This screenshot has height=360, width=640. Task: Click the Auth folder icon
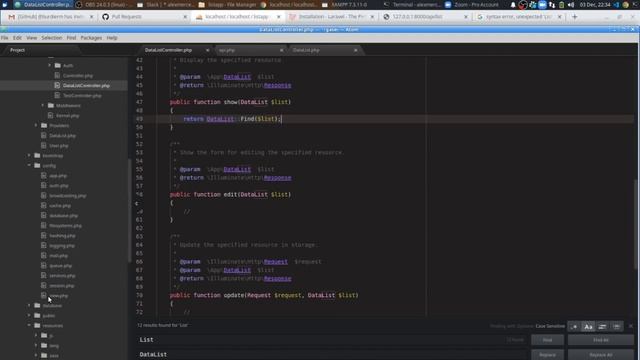[58, 65]
